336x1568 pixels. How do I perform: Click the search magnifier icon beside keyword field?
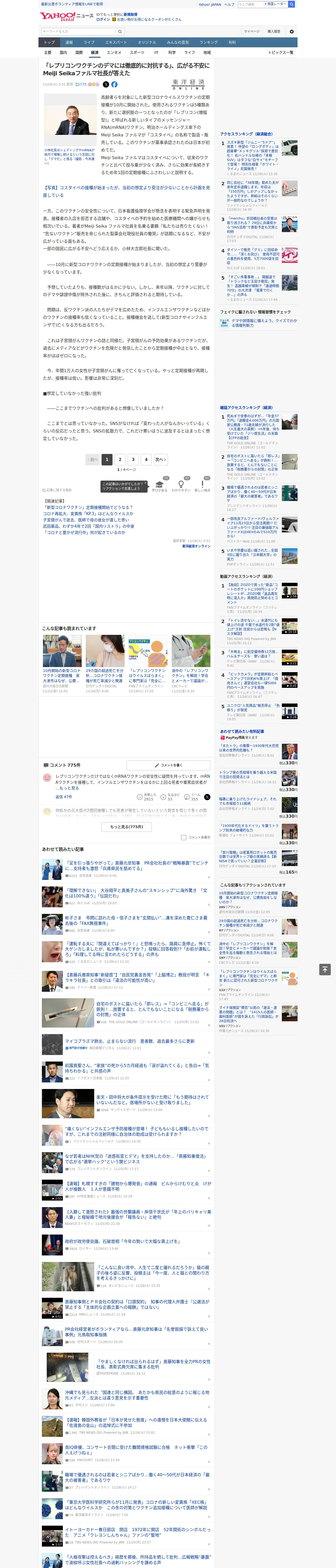[x=120, y=32]
